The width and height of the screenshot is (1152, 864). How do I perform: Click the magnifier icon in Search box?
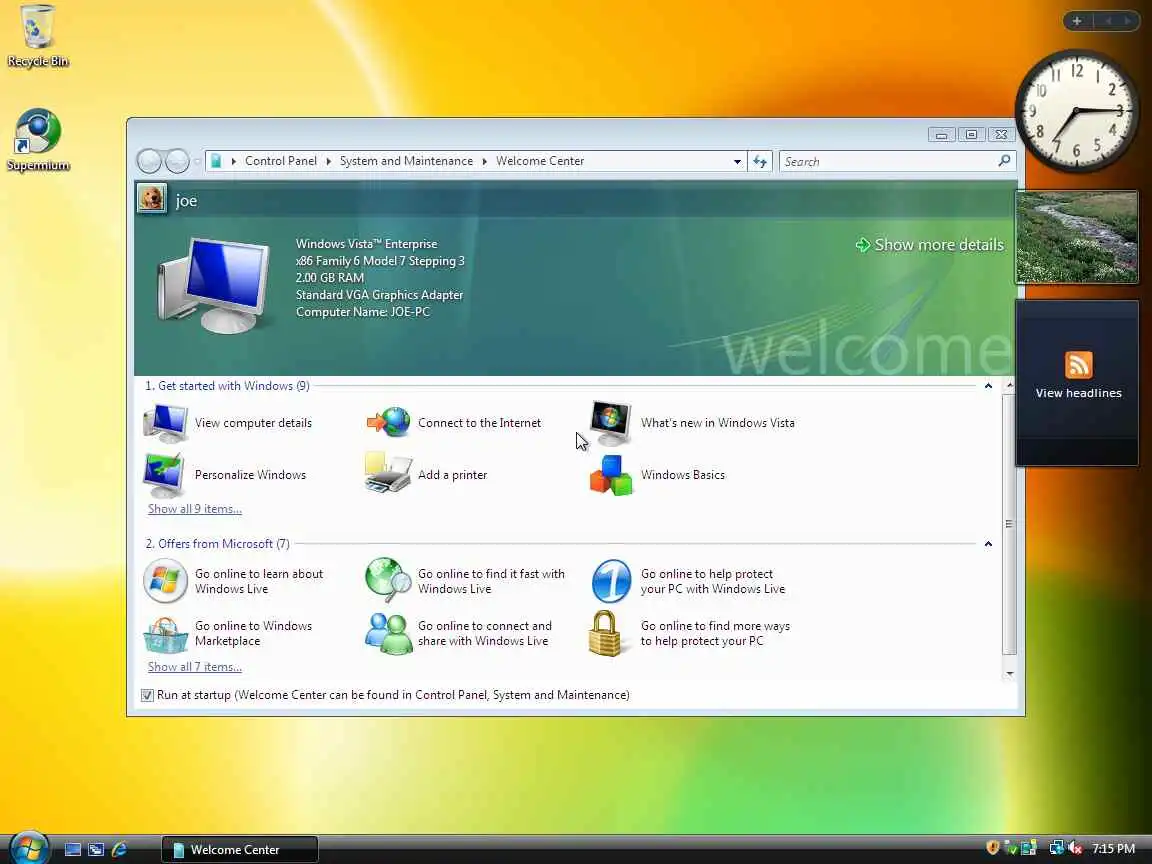pyautogui.click(x=1004, y=161)
